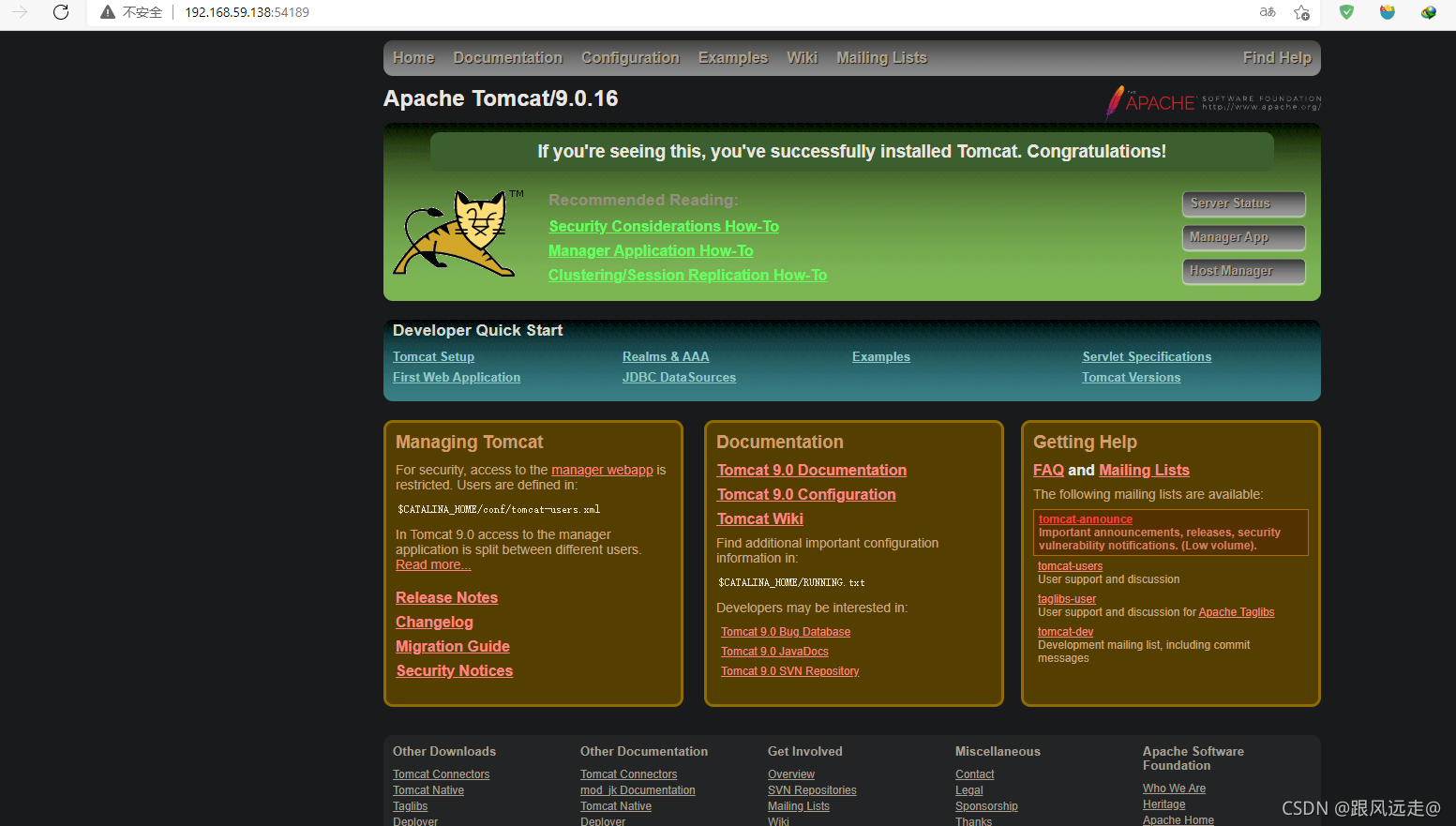This screenshot has height=826, width=1456.
Task: Open the Examples nav item in top bar
Action: (733, 58)
